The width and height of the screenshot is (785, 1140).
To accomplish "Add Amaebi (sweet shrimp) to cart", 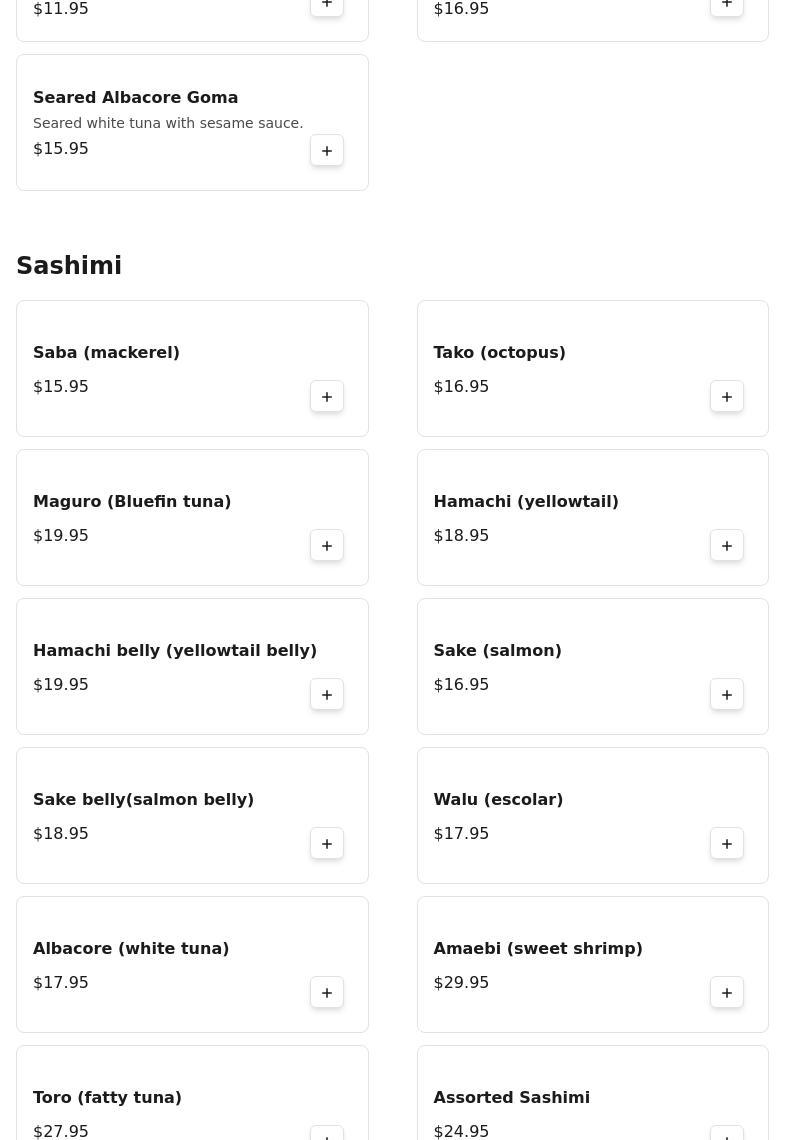I will pyautogui.click(x=727, y=992).
